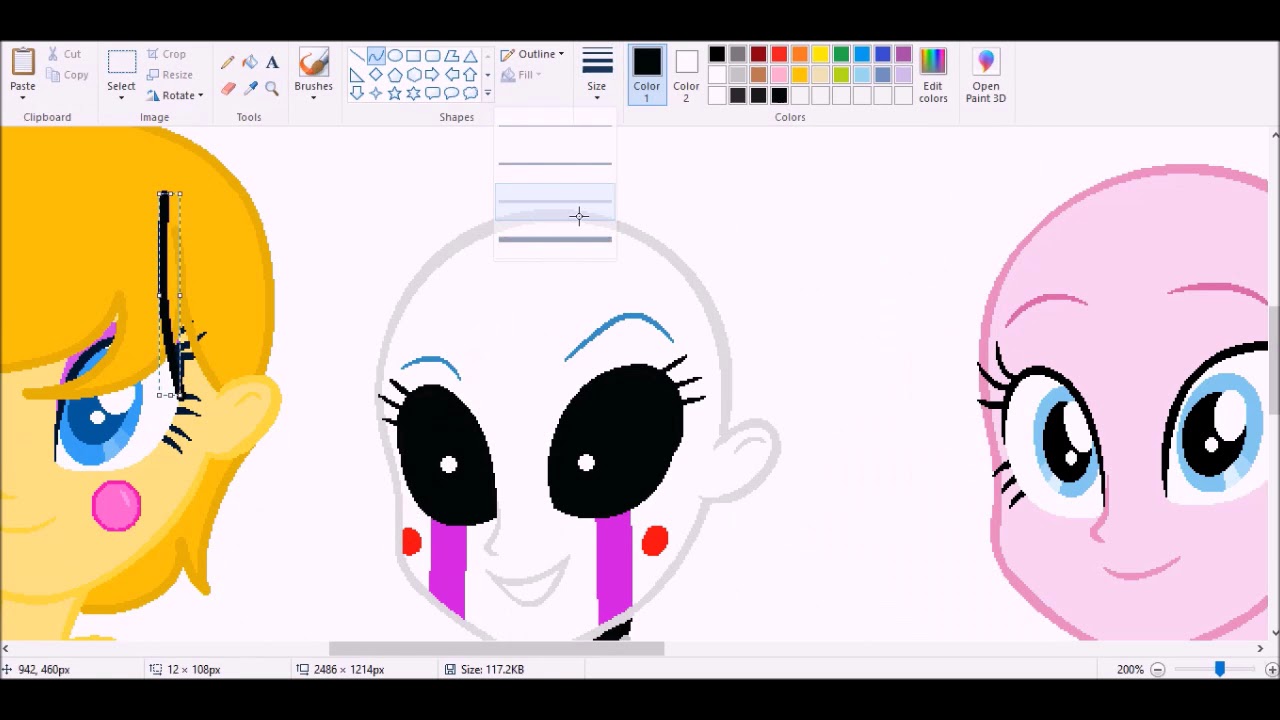Select the Fill with color bucket tool
Viewport: 1280px width, 720px height.
click(250, 62)
